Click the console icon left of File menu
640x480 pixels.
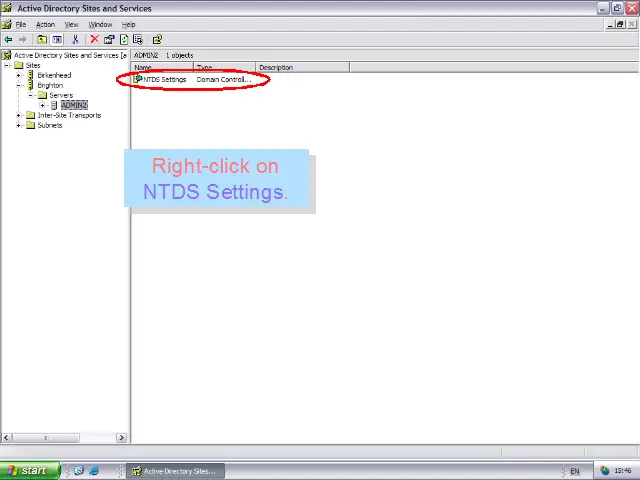coord(7,24)
